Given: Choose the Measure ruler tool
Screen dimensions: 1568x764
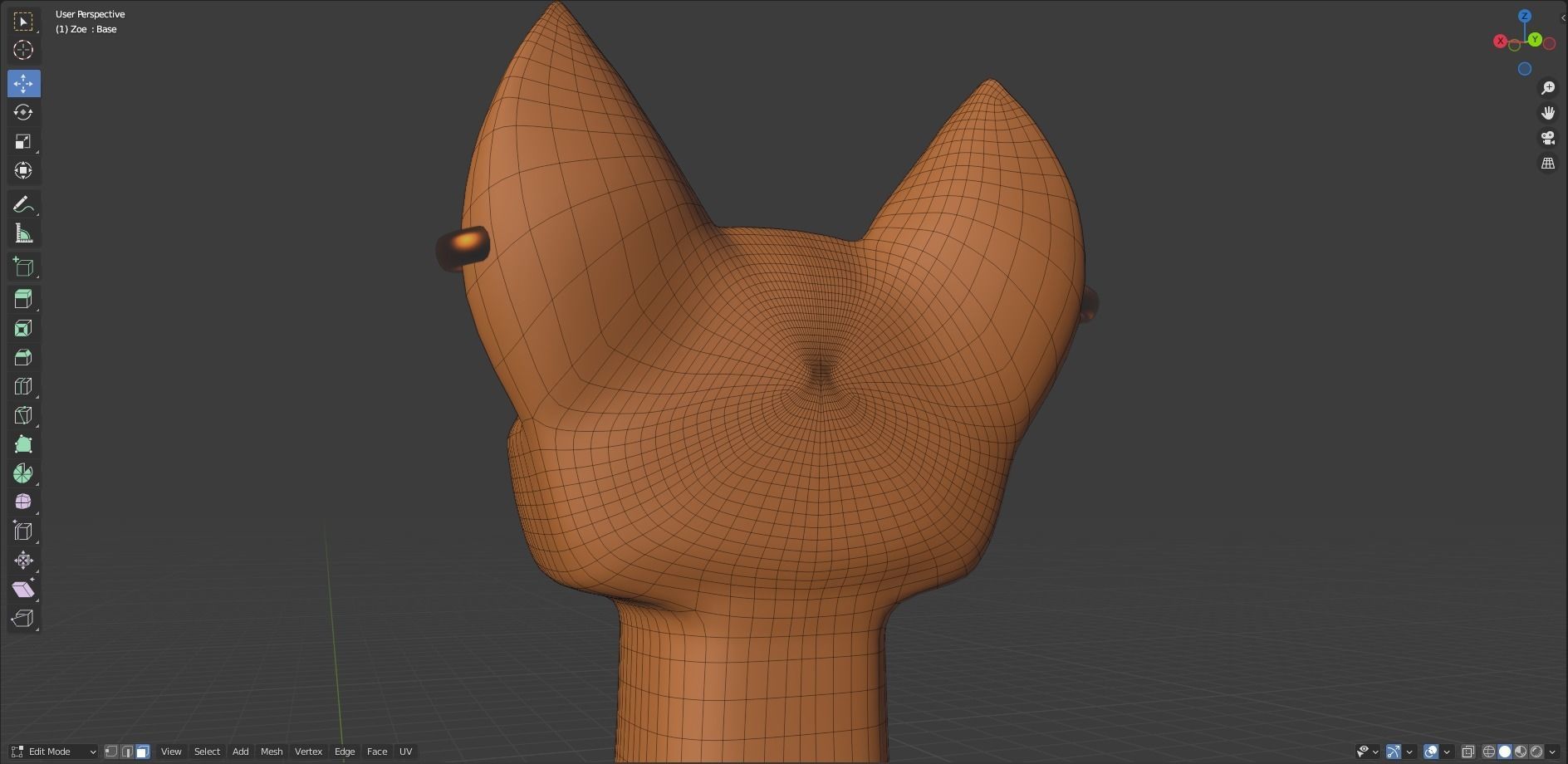Looking at the screenshot, I should pyautogui.click(x=23, y=233).
